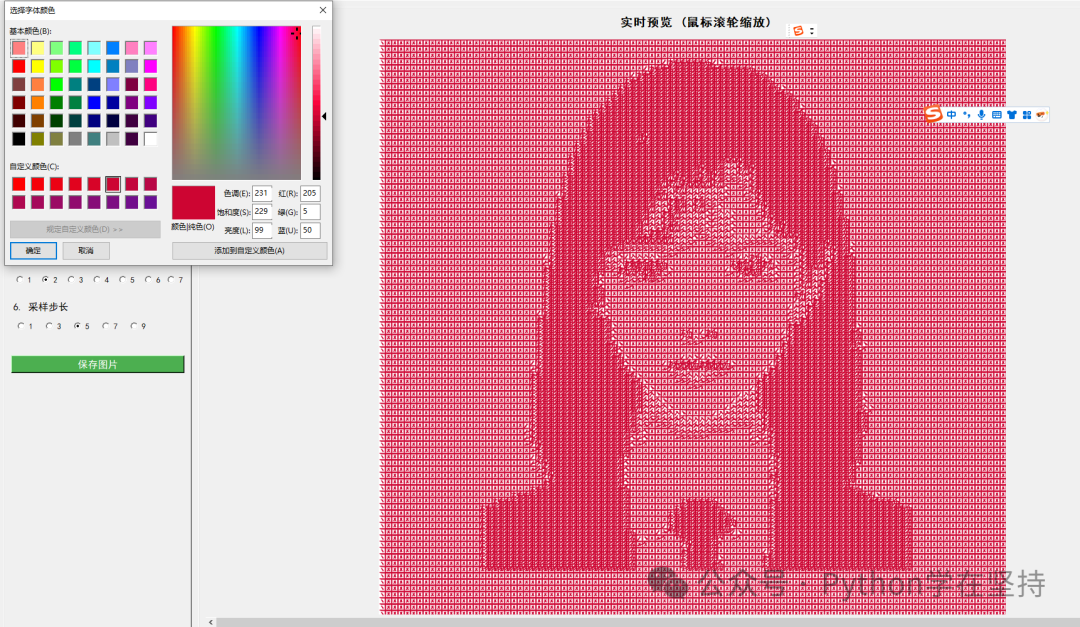Screen dimensions: 1080x627
Task: Click the luminance slider arrow handle
Action: tap(324, 116)
